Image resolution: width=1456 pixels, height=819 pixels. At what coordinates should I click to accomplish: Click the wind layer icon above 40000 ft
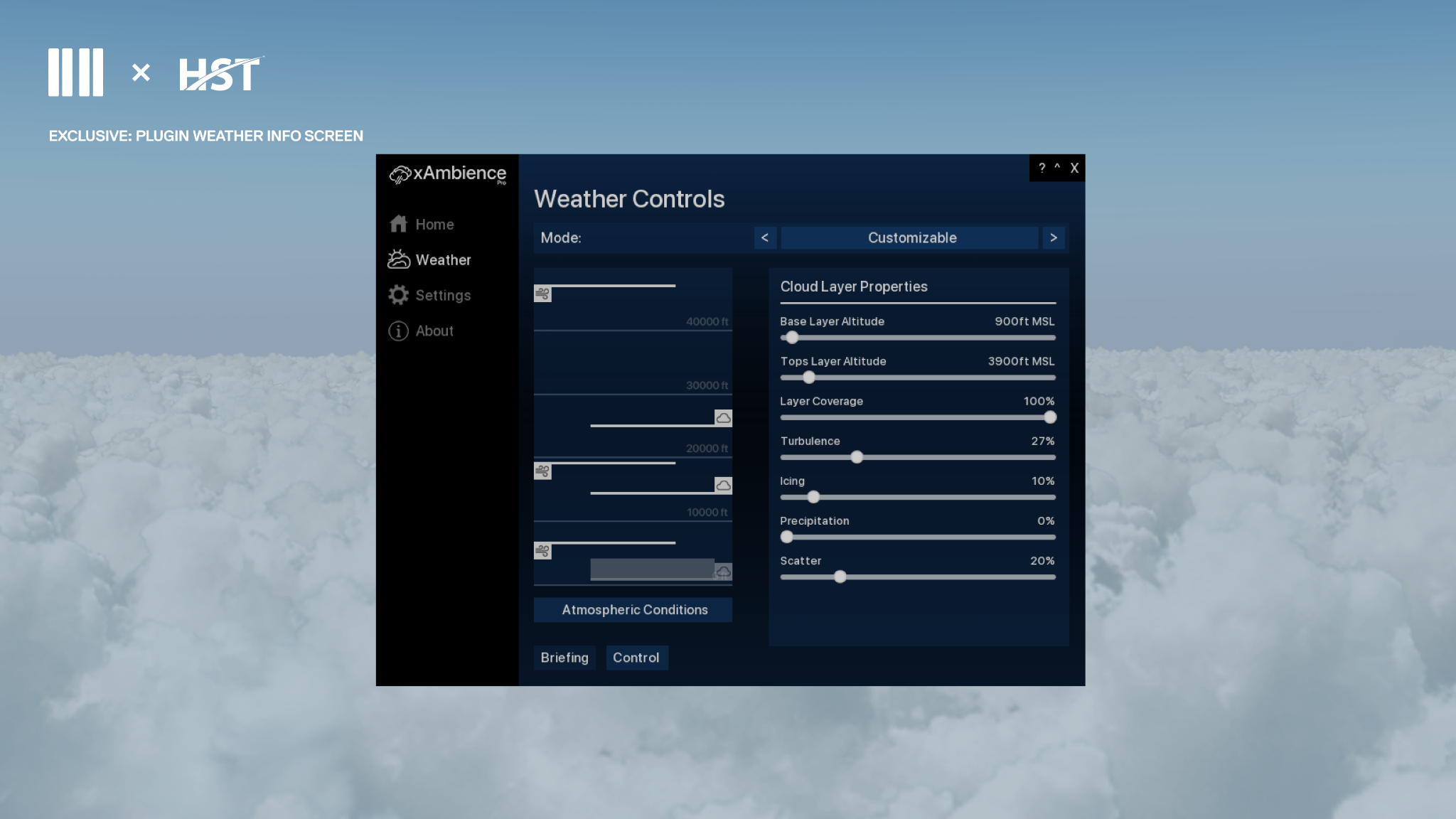click(542, 294)
